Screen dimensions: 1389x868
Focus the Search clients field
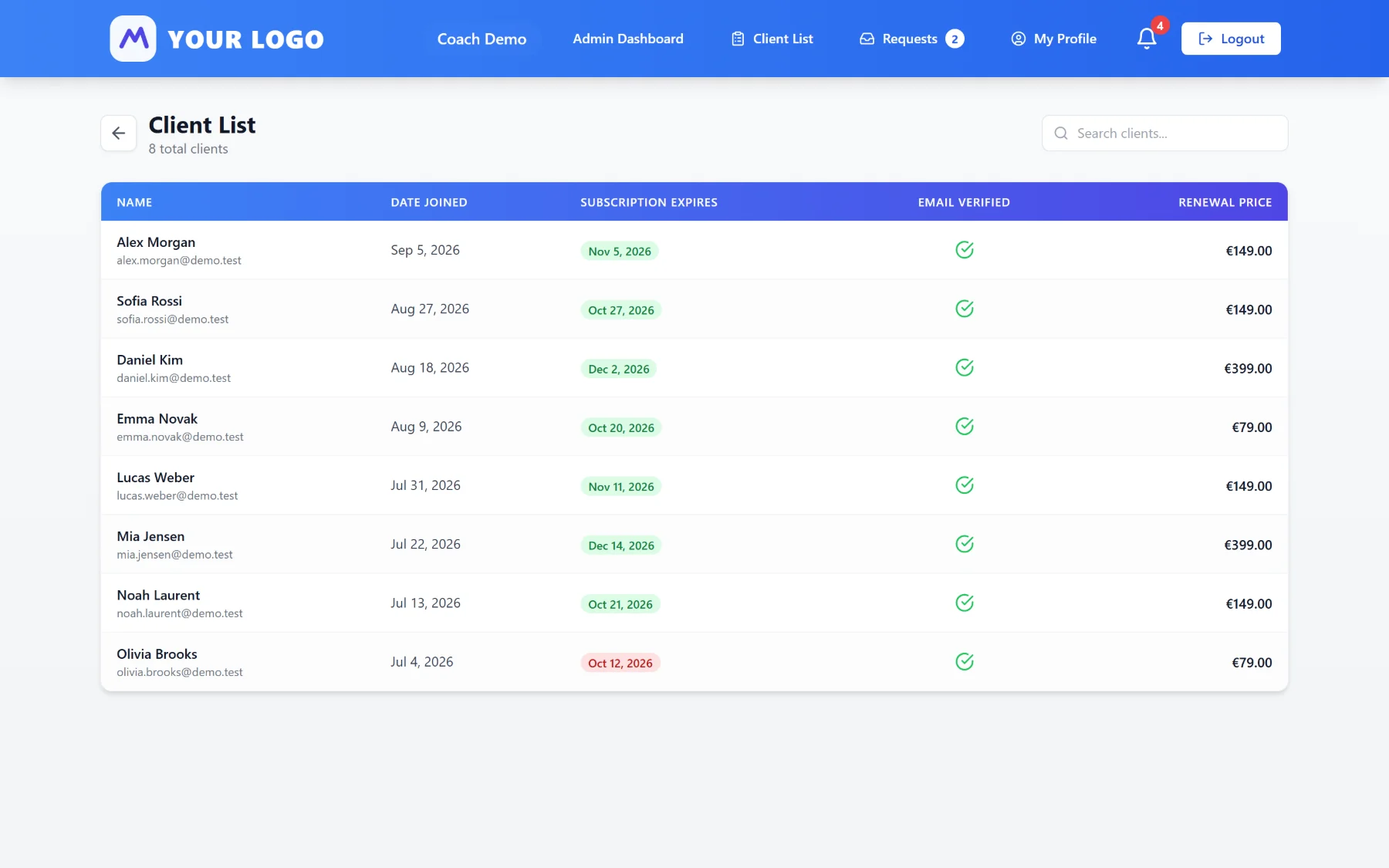click(x=1164, y=133)
